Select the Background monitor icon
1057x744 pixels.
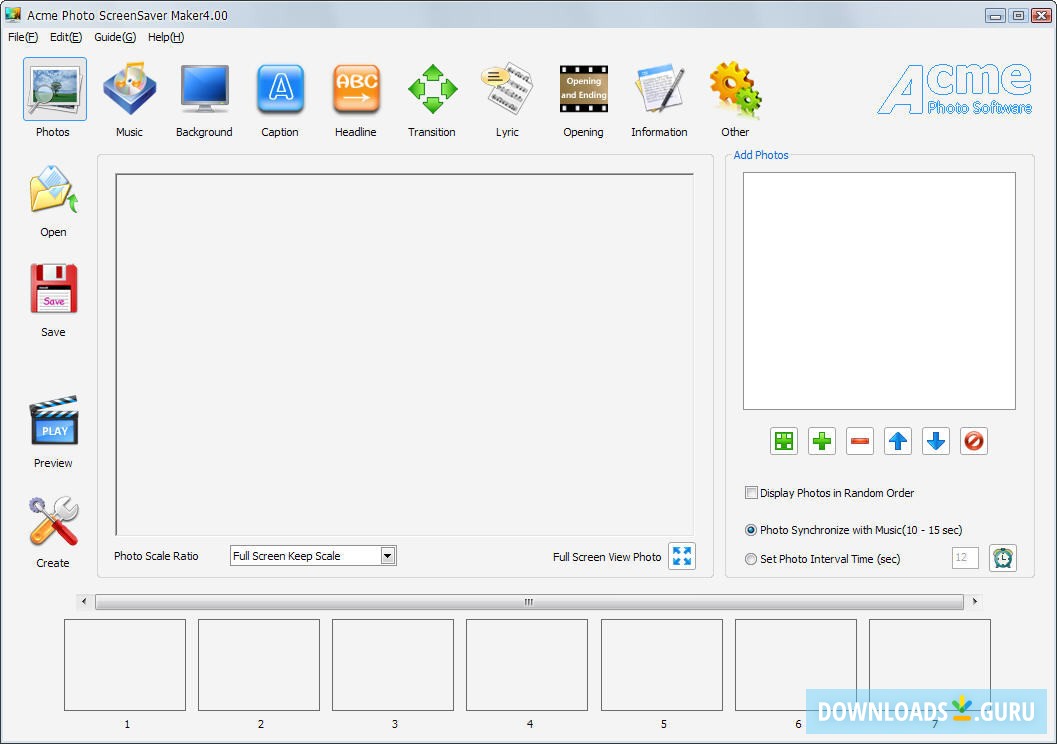[x=205, y=90]
